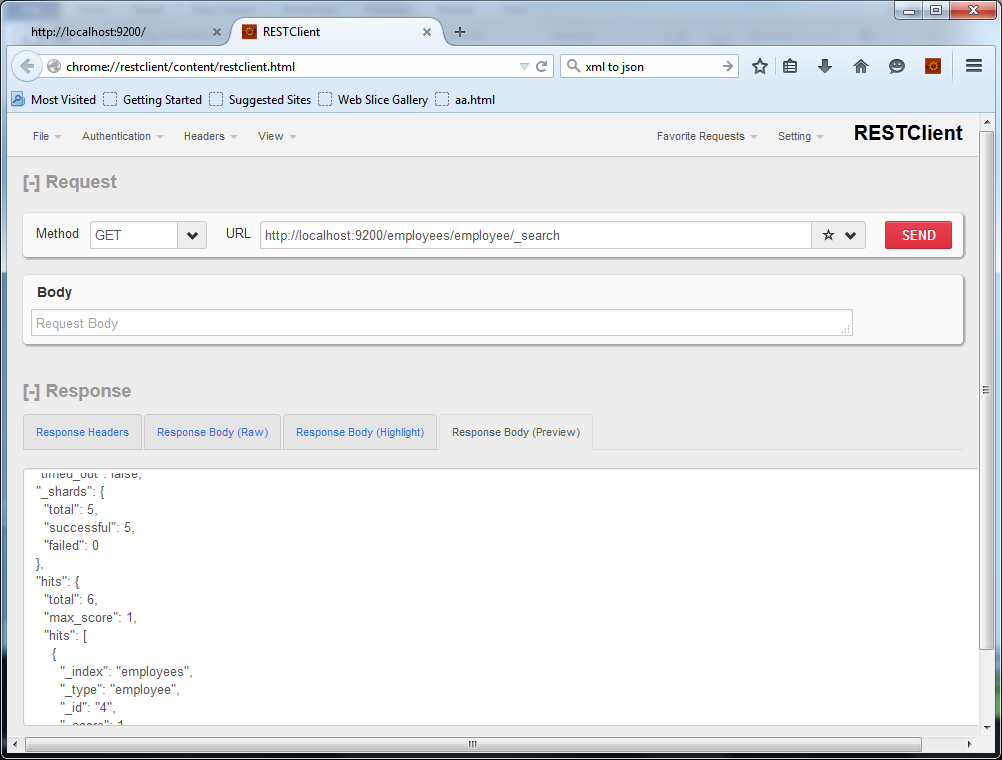Screen dimensions: 1002x760
Task: Click the Request Body text area
Action: 442,323
